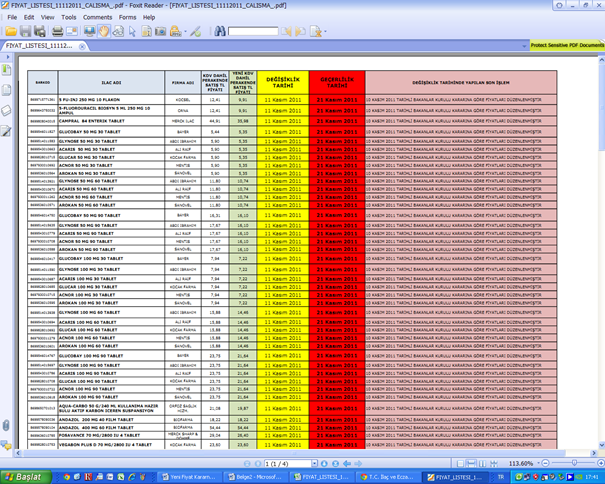Viewport: 605px width, 484px height.
Task: Select the FIYAT_LISTESI document tab
Action: point(40,46)
